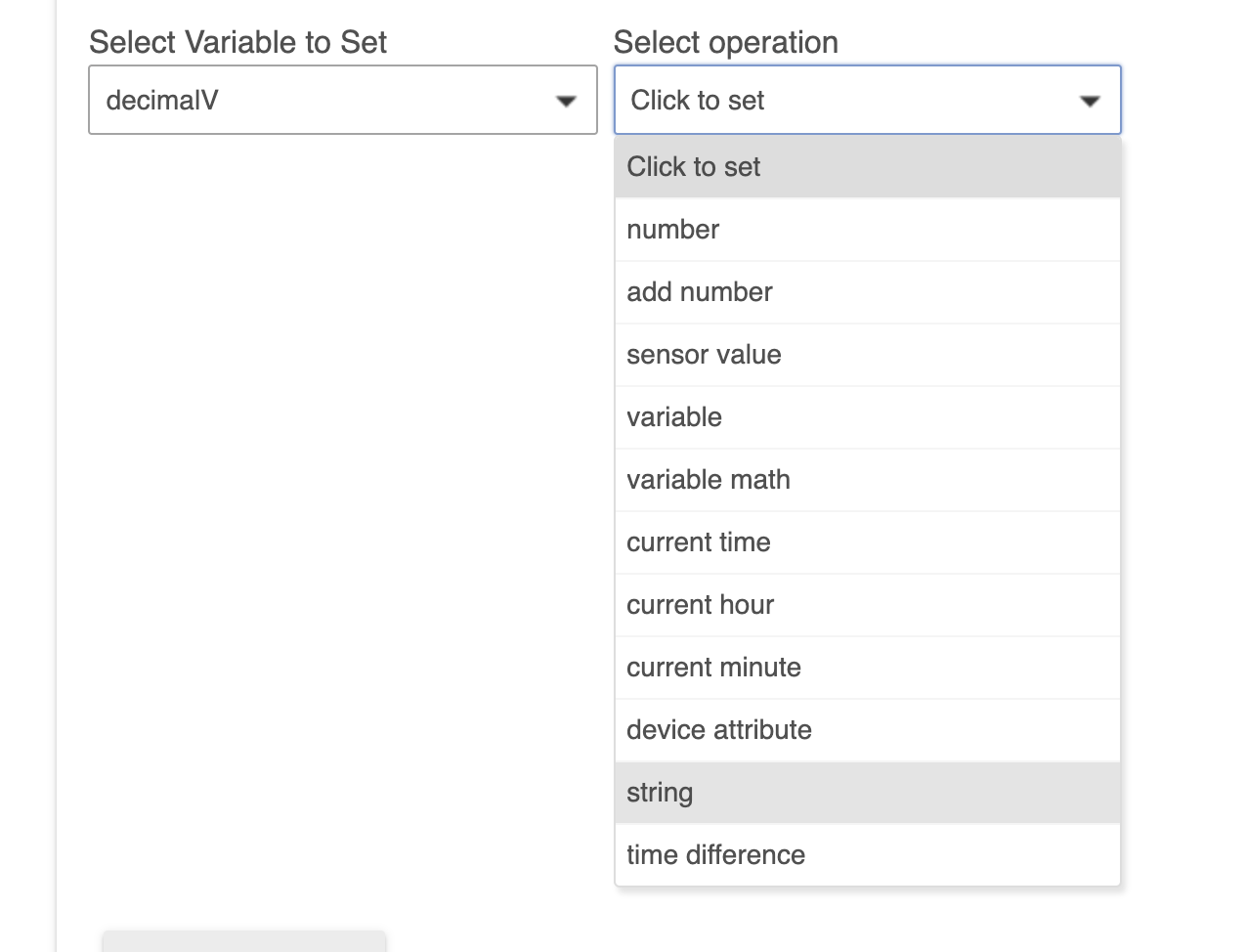Viewport: 1247px width, 952px height.
Task: Pick the 'current minute' option
Action: tap(867, 668)
